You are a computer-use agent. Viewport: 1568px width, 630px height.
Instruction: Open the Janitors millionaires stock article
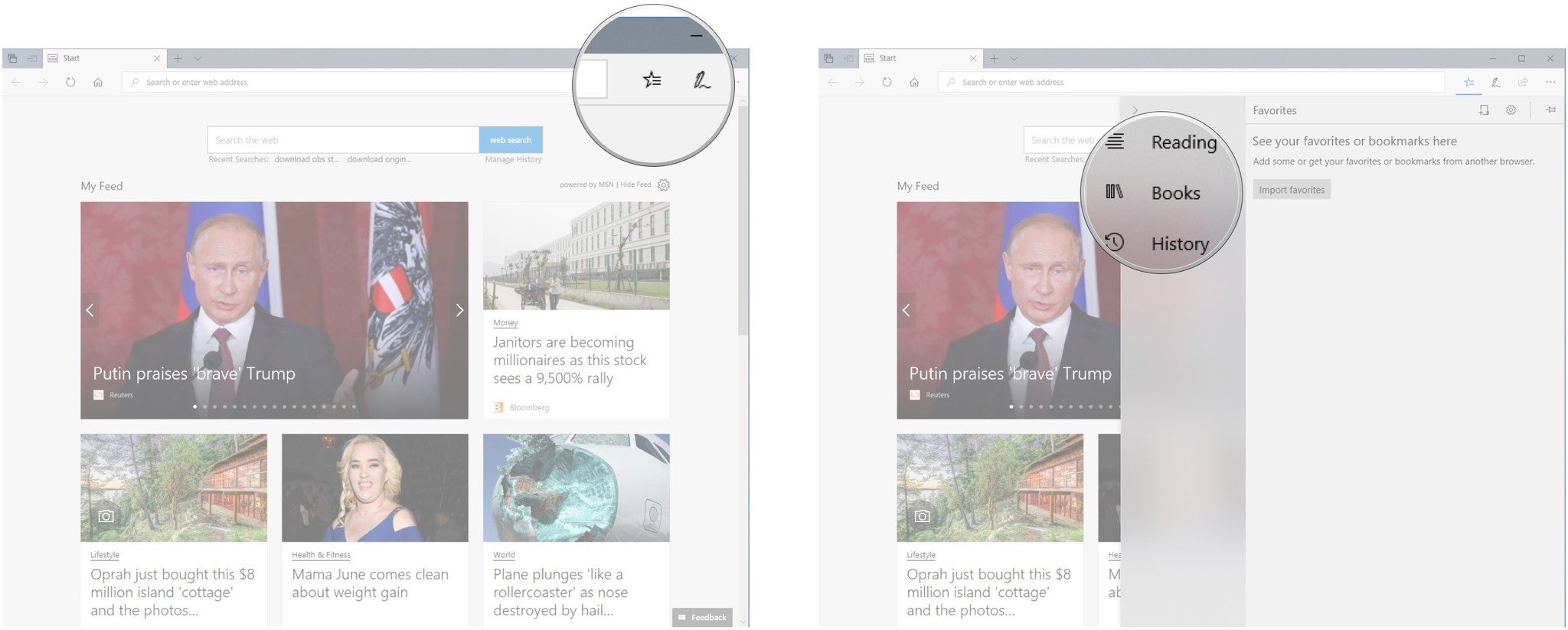[x=570, y=360]
